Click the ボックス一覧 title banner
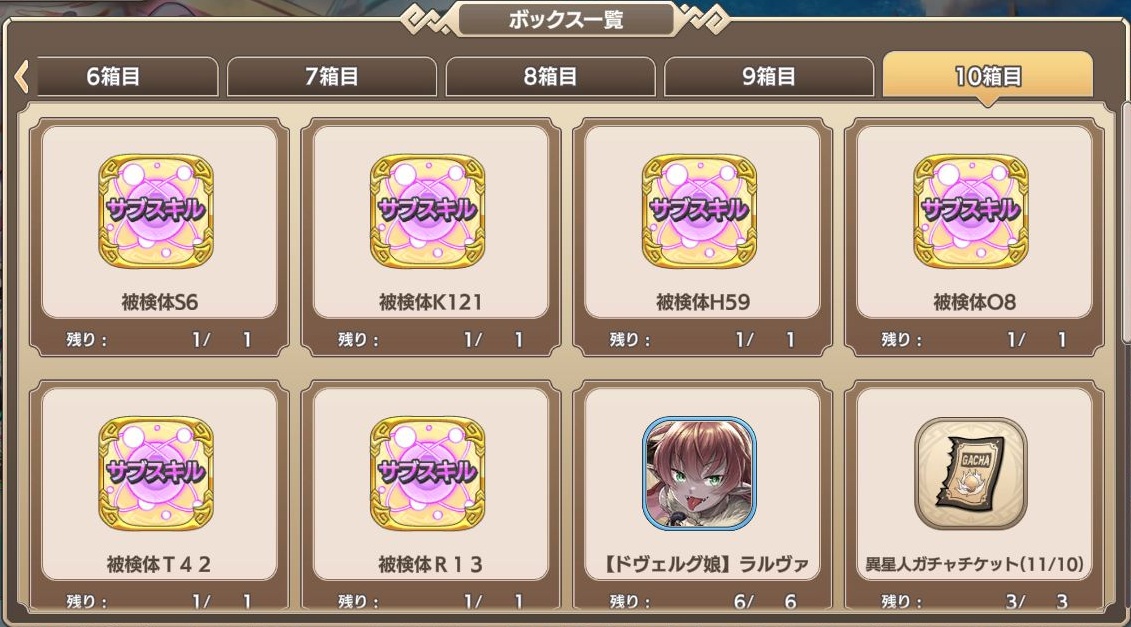The width and height of the screenshot is (1131, 627). (566, 19)
